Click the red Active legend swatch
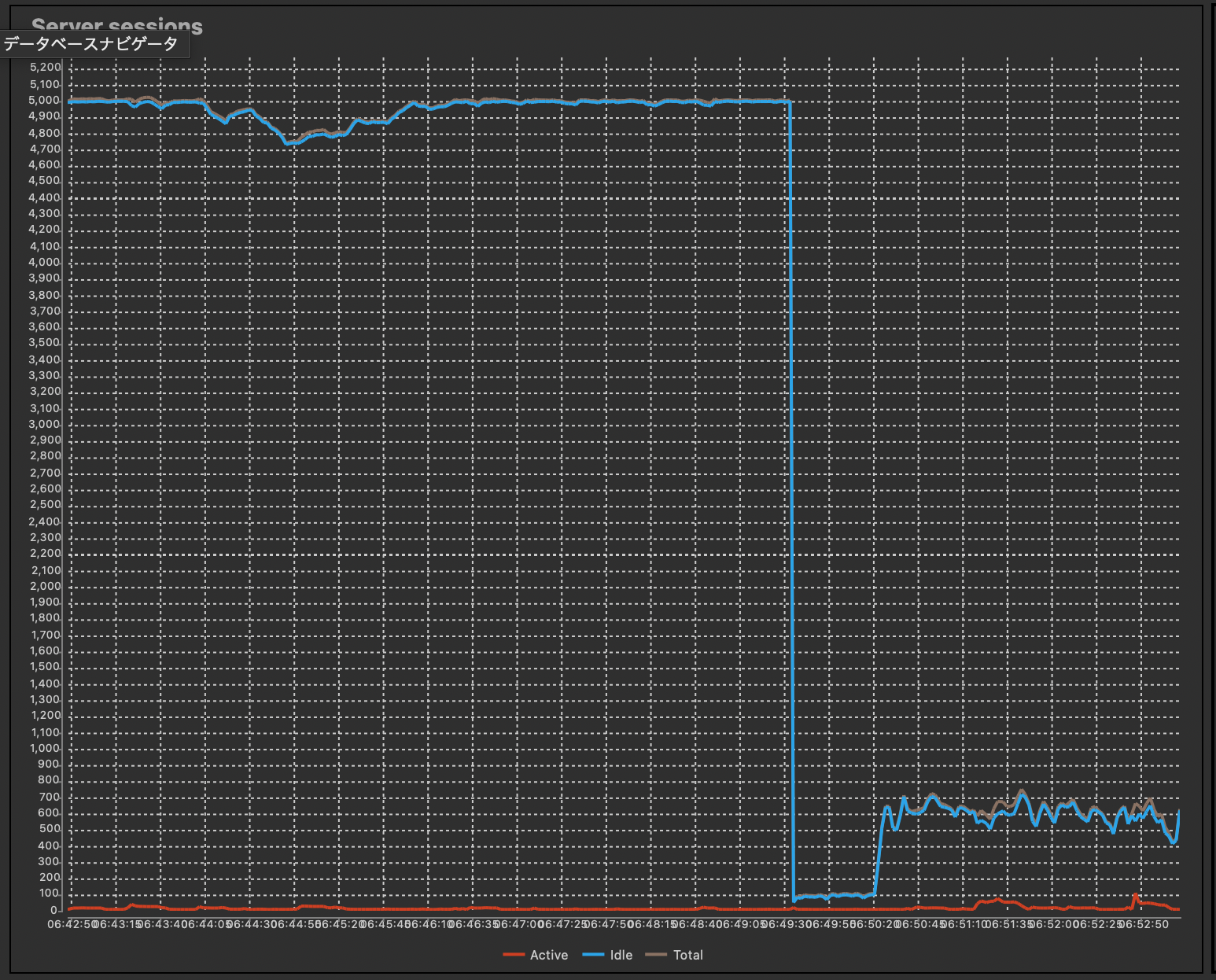 [514, 955]
